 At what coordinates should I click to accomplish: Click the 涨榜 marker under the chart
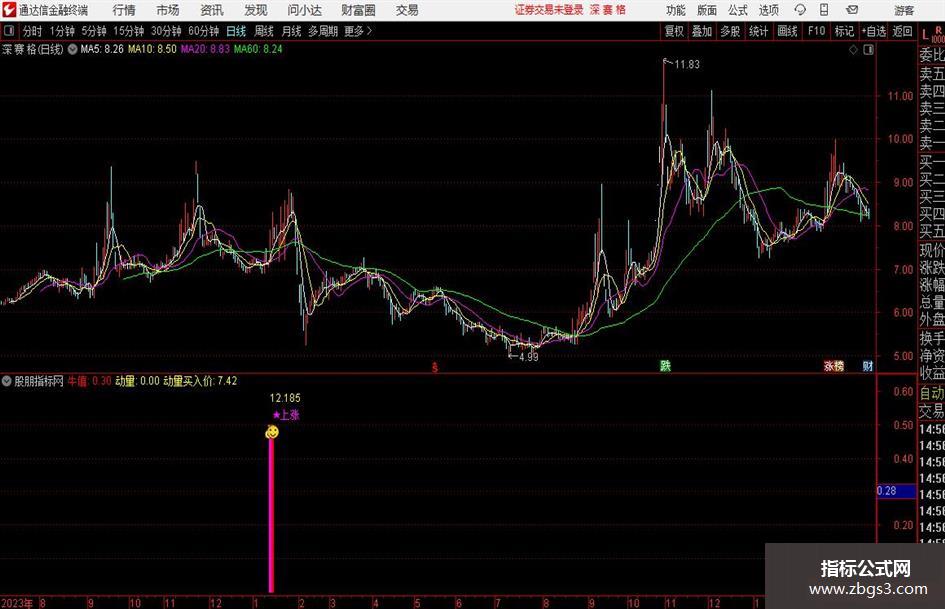pyautogui.click(x=834, y=366)
